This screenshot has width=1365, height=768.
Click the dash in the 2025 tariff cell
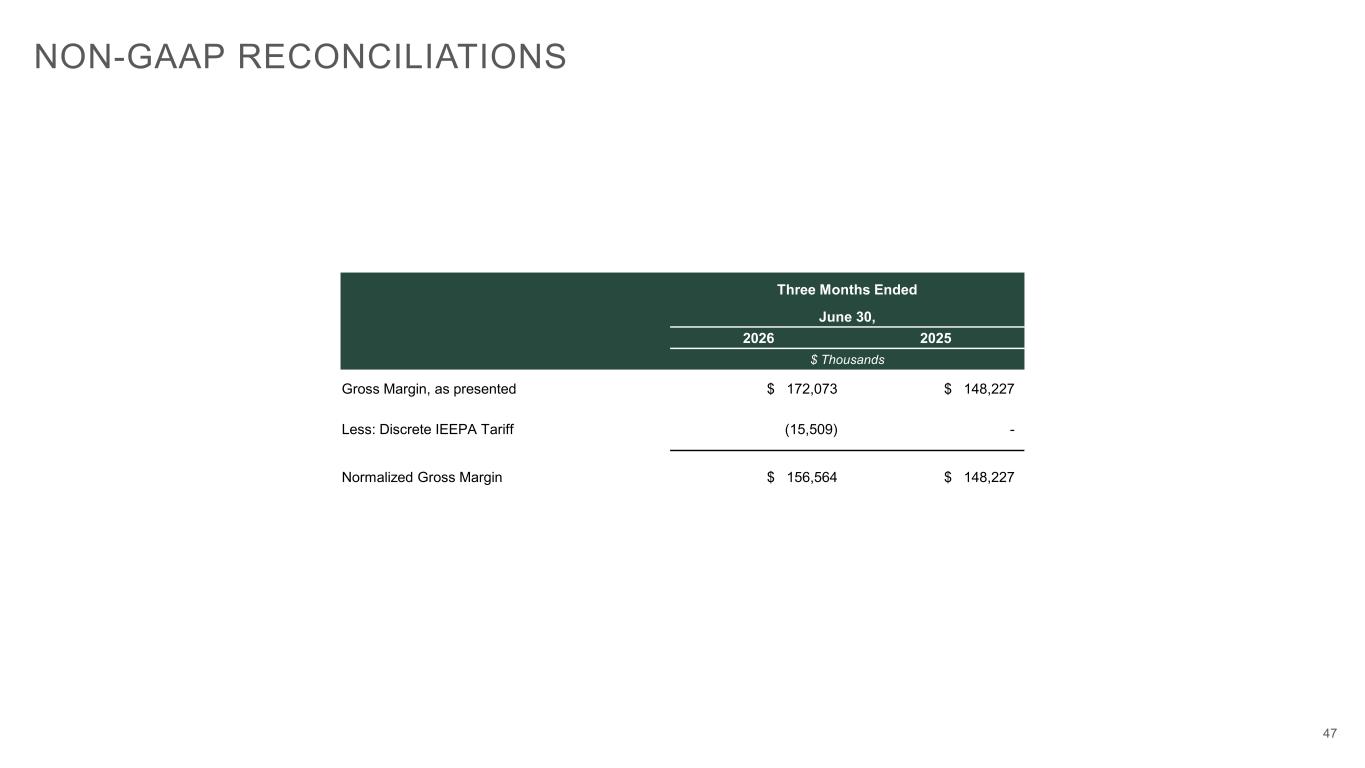point(1012,430)
